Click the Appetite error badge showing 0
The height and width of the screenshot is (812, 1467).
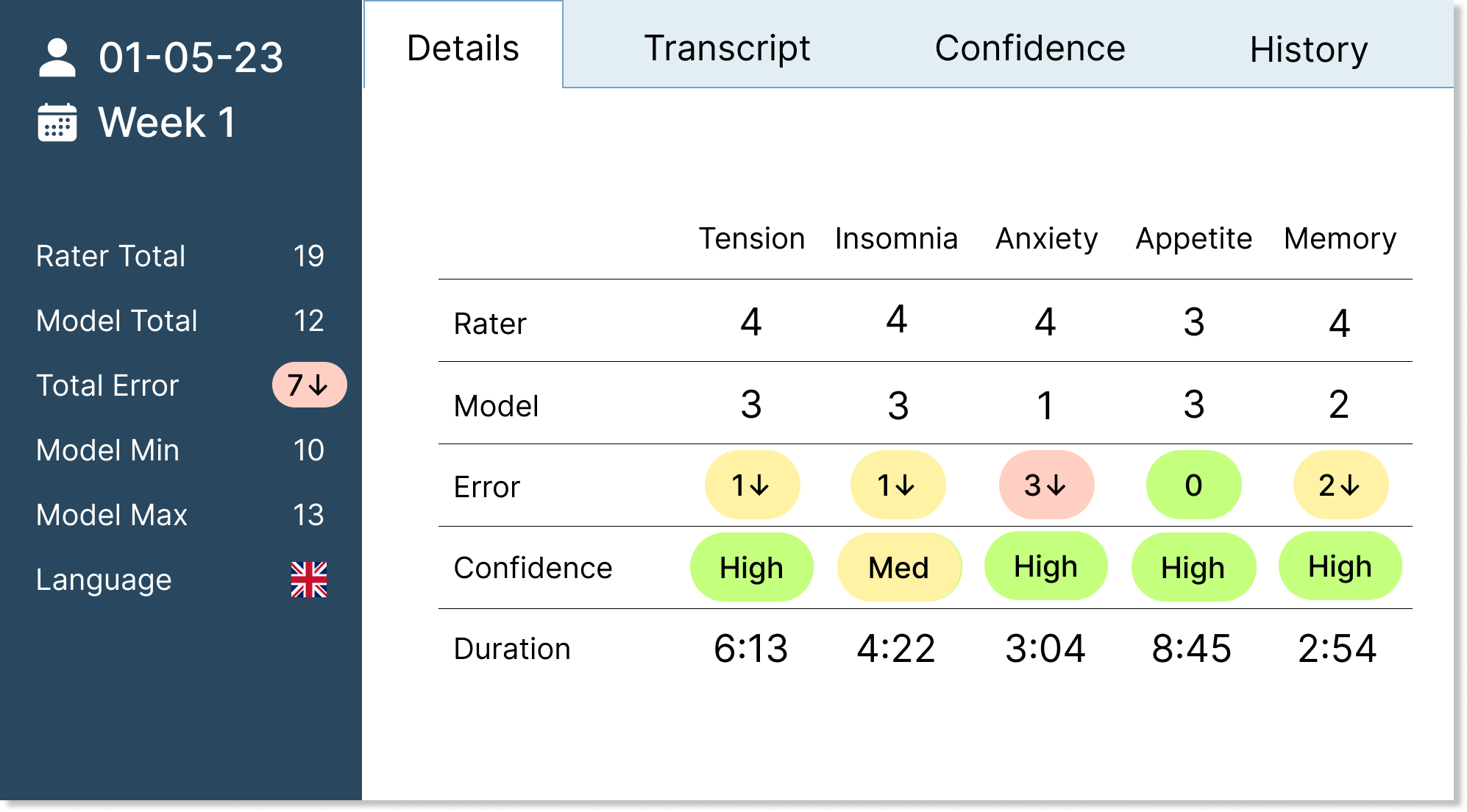click(x=1193, y=485)
